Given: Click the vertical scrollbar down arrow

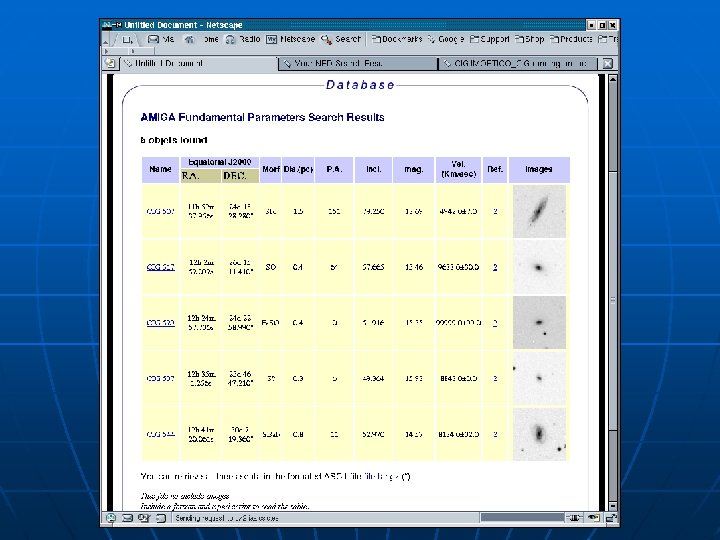Looking at the screenshot, I should pos(613,506).
